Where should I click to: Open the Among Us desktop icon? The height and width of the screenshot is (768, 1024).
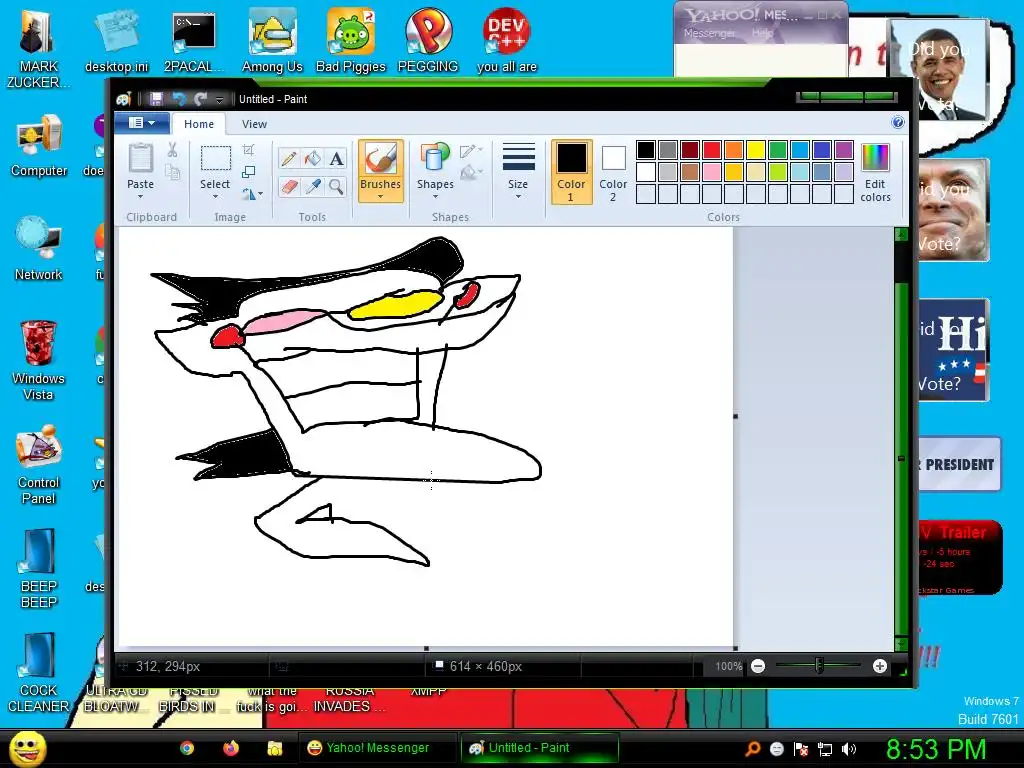(x=272, y=40)
